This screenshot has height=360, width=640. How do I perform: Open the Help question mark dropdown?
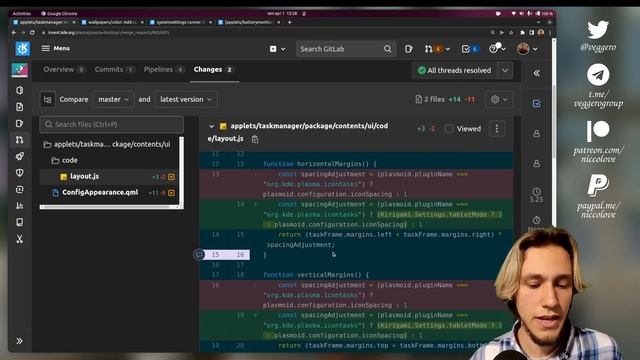[x=497, y=49]
